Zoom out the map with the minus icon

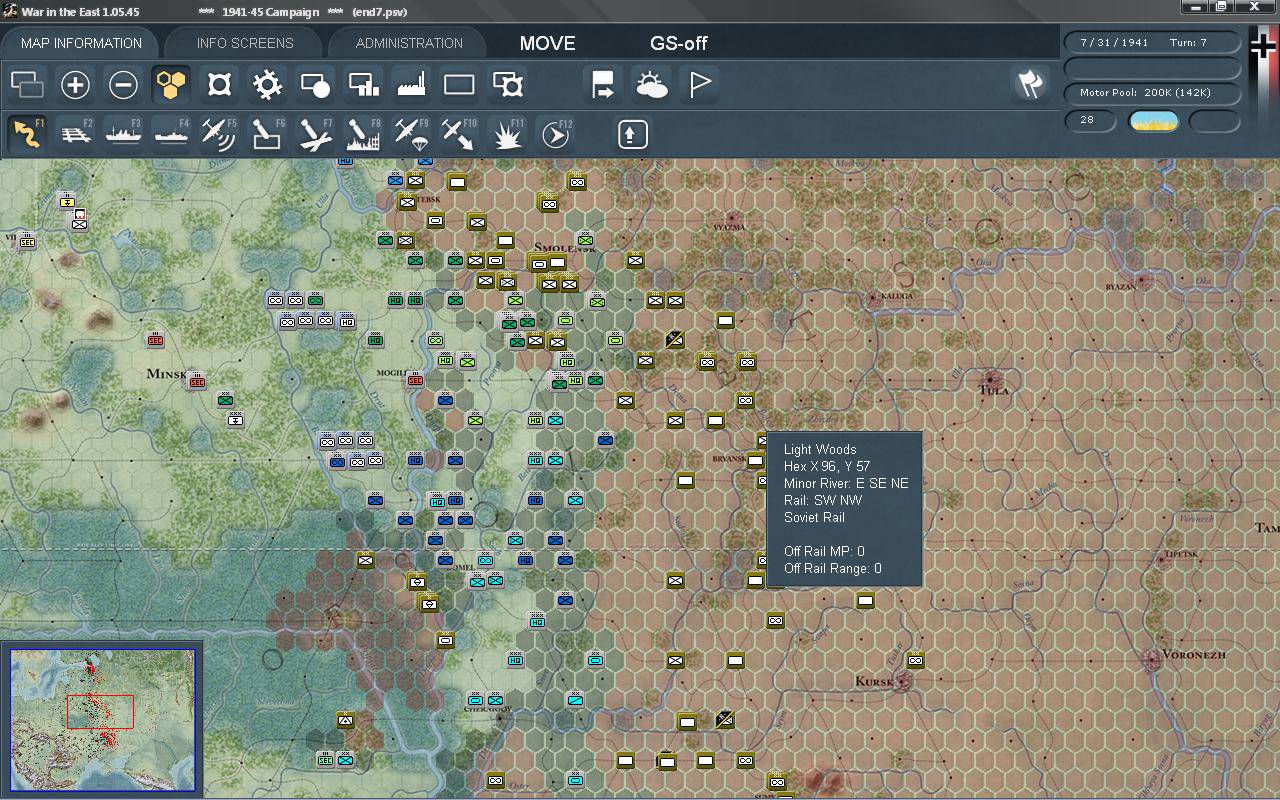123,85
